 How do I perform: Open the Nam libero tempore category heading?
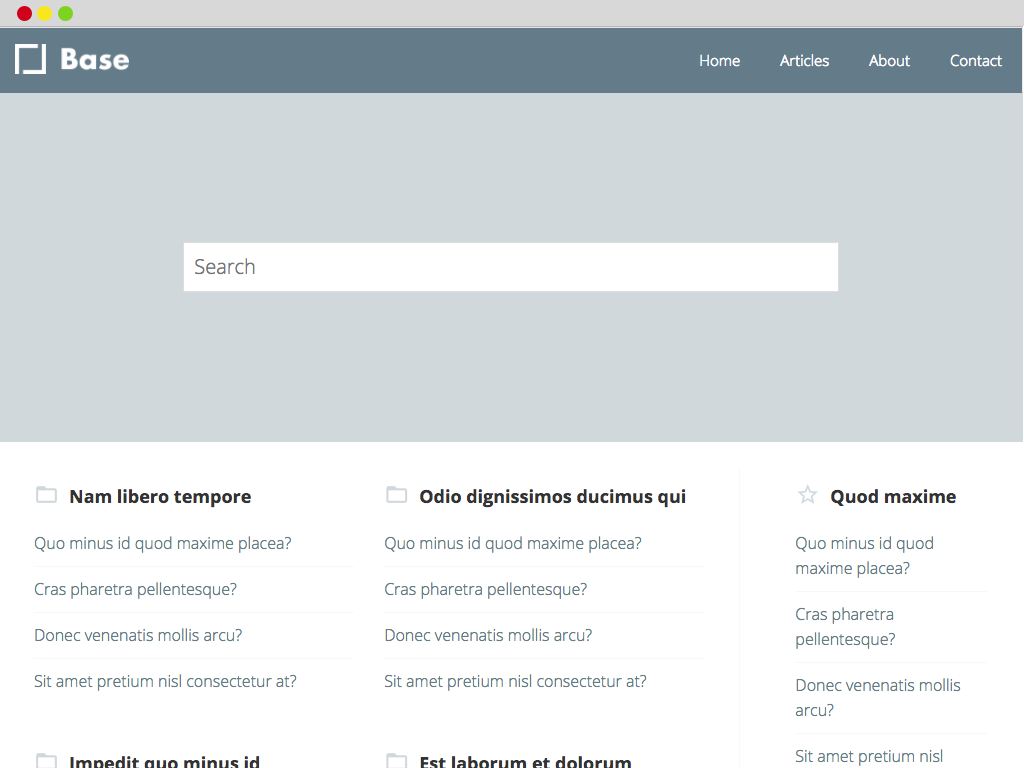[x=160, y=497]
